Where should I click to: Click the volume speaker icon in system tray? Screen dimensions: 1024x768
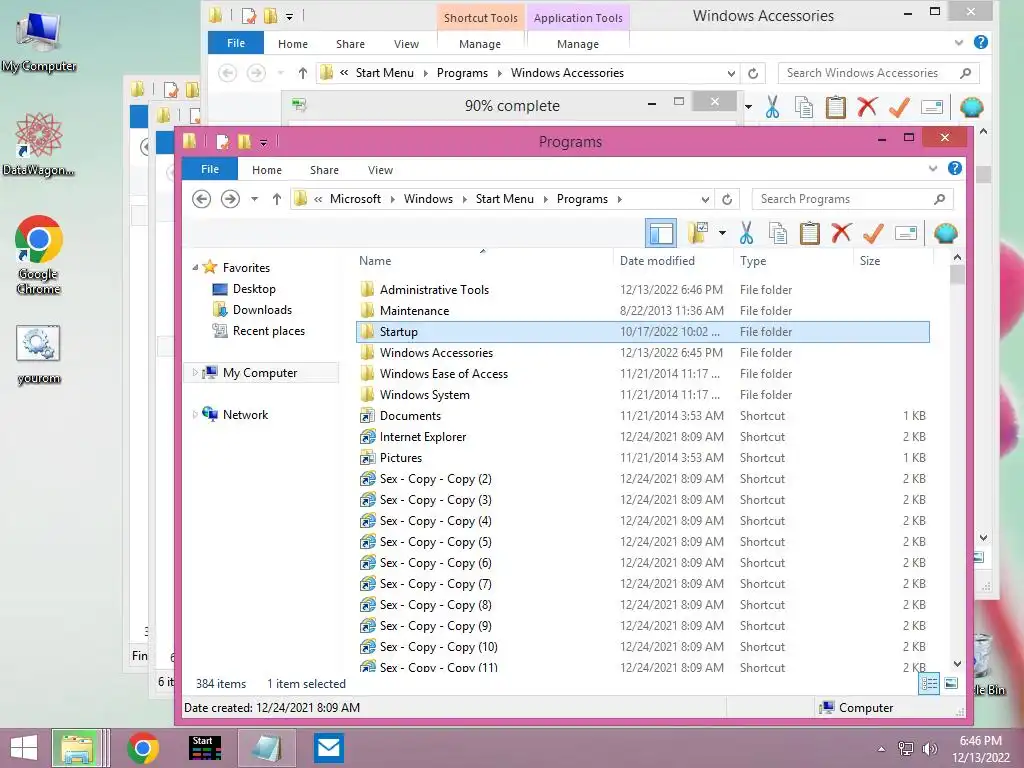(929, 748)
